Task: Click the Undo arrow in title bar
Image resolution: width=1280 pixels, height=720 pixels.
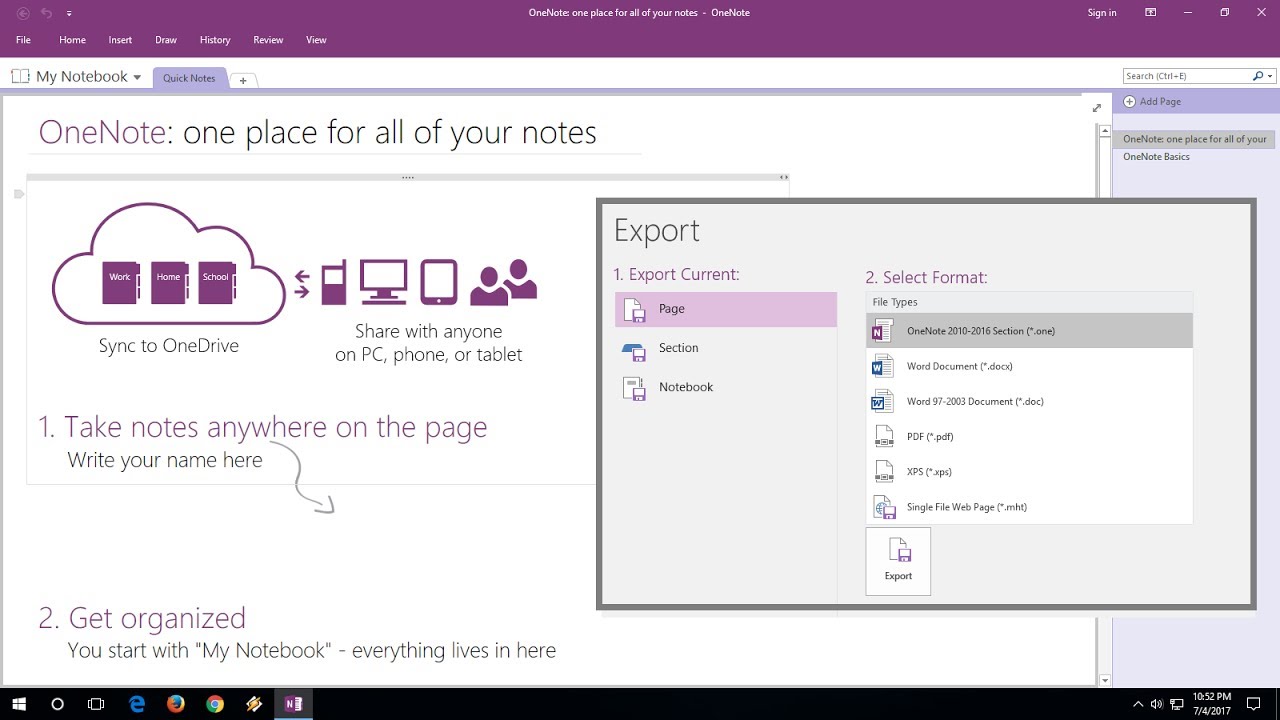Action: 46,13
